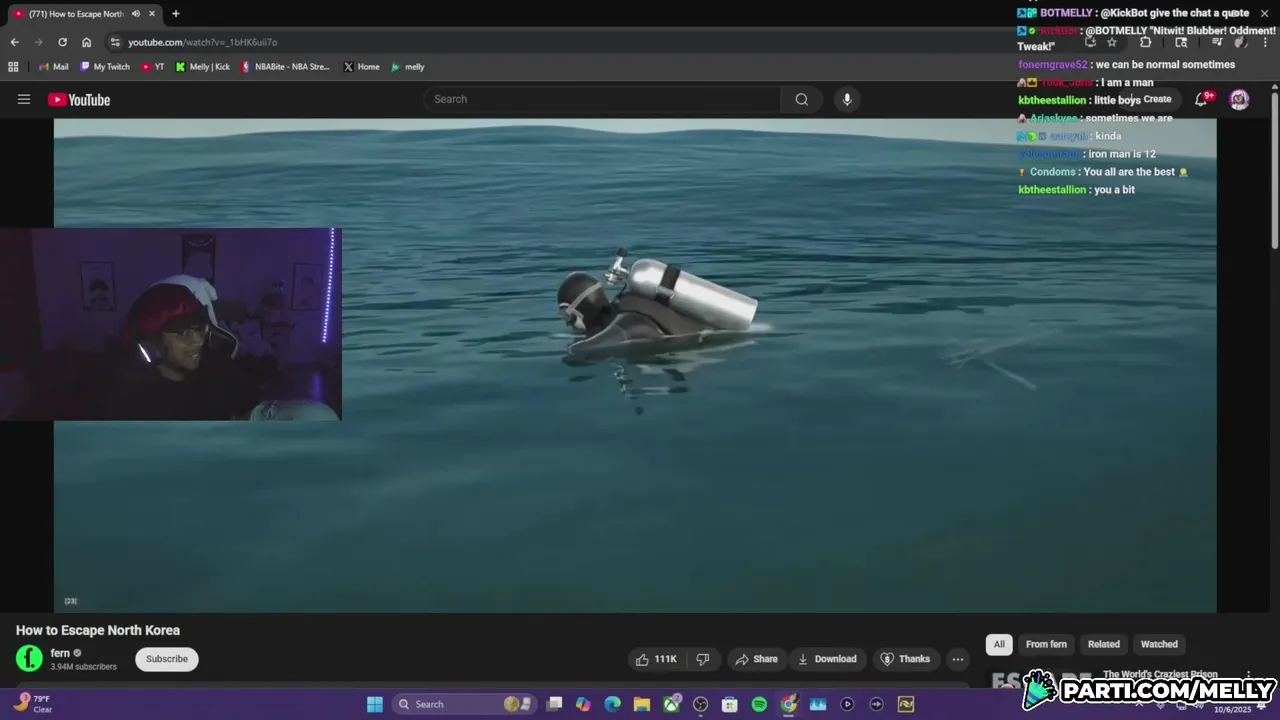The width and height of the screenshot is (1280, 720).
Task: Focus the YouTube search field
Action: point(602,99)
